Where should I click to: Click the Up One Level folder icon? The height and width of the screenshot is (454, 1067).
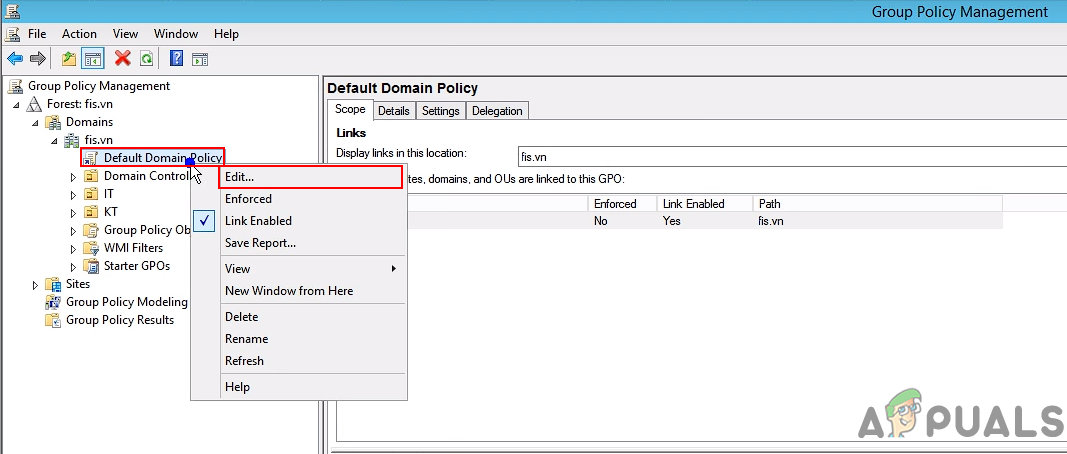tap(69, 59)
